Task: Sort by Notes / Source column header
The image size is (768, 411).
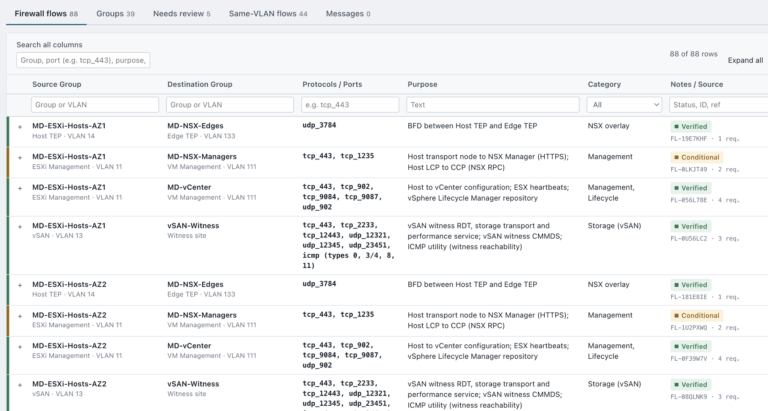Action: pyautogui.click(x=696, y=84)
